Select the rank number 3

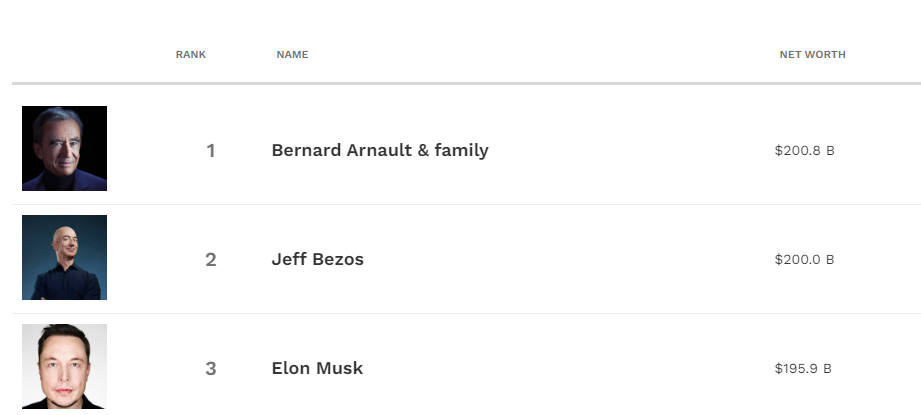tap(211, 369)
